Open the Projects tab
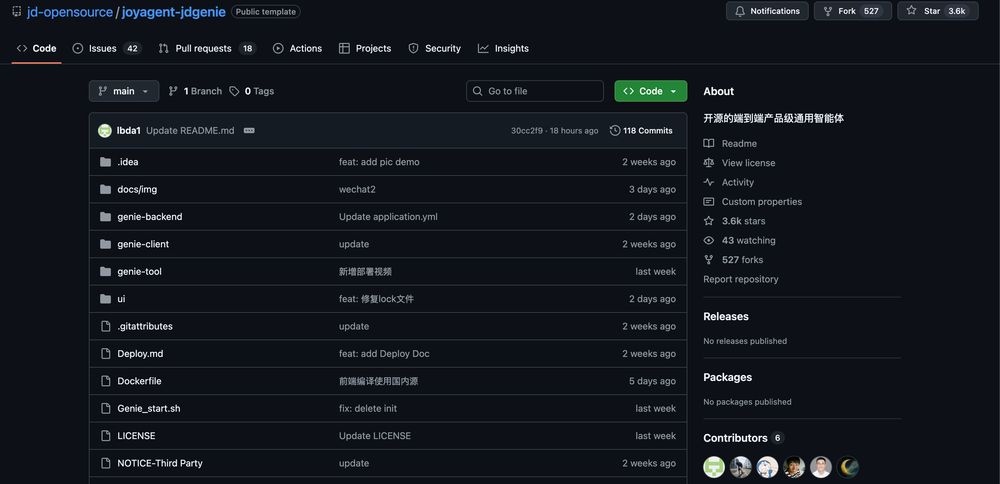 (x=365, y=48)
